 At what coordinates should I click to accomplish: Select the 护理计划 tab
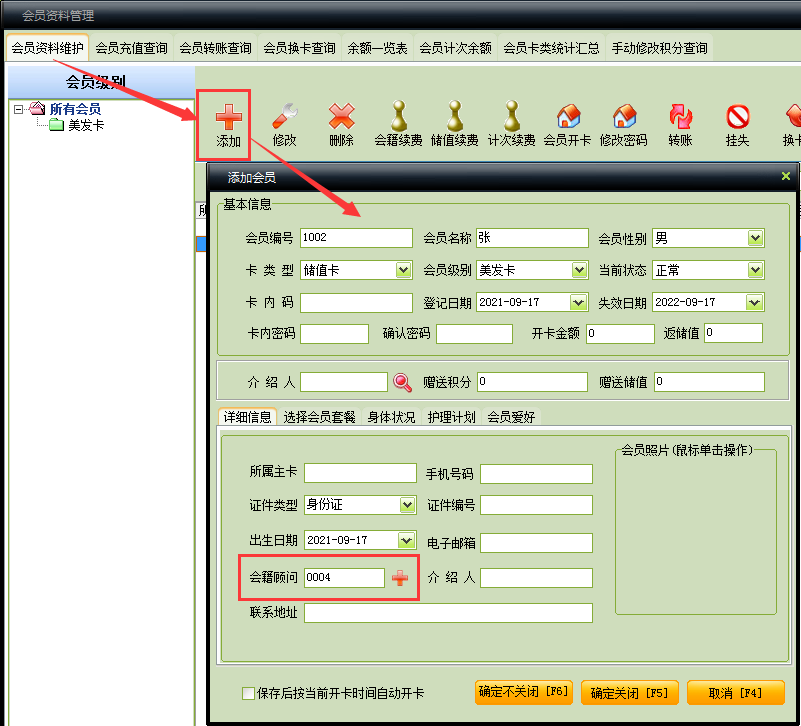(452, 417)
